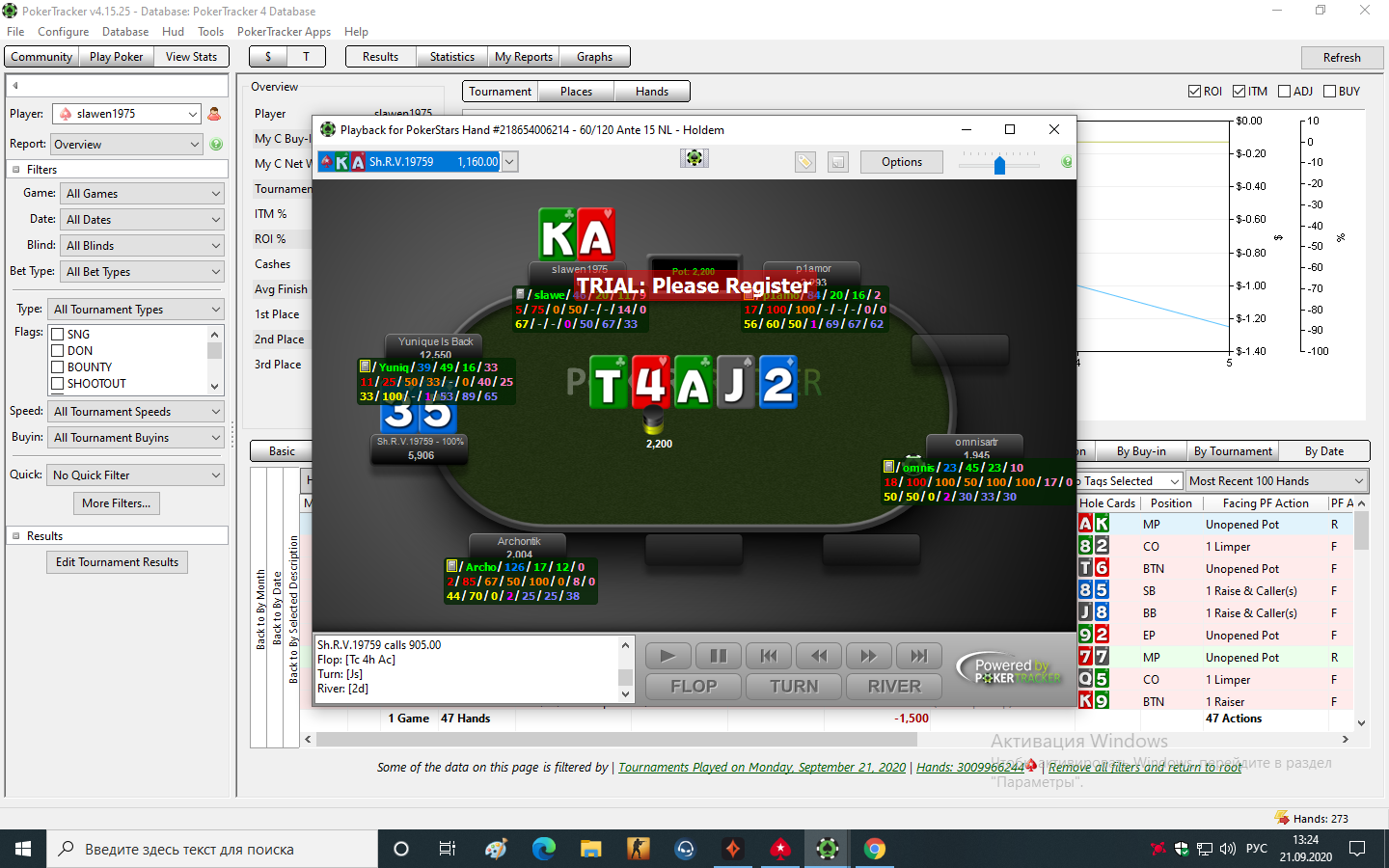
Task: Step back one action in replay
Action: pos(819,656)
